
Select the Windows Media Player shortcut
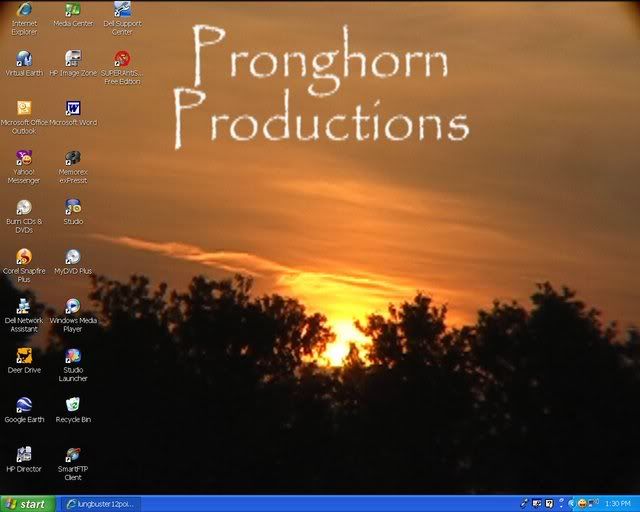pyautogui.click(x=73, y=316)
